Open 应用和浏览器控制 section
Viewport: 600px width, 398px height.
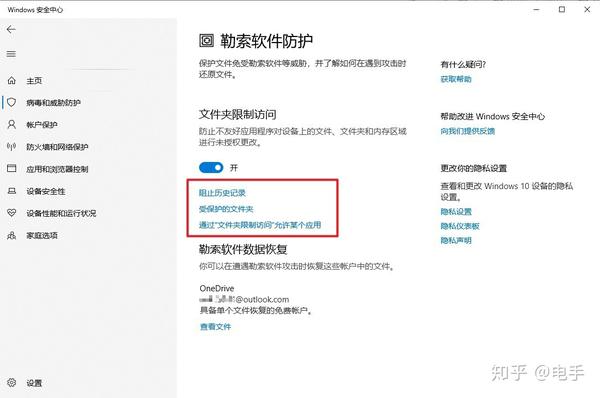coord(57,169)
